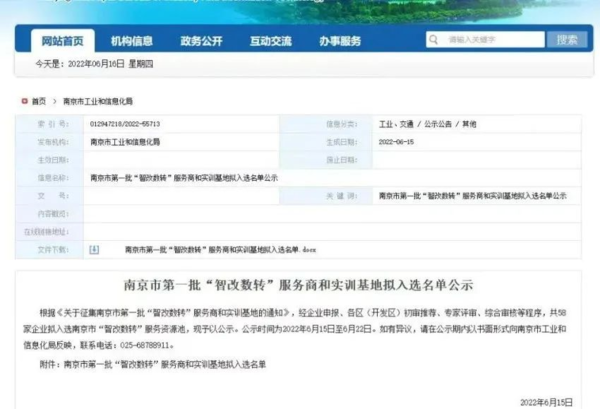Screen dimensions: 600x409
Task: Select the 信息名称 row title text
Action: click(x=184, y=178)
